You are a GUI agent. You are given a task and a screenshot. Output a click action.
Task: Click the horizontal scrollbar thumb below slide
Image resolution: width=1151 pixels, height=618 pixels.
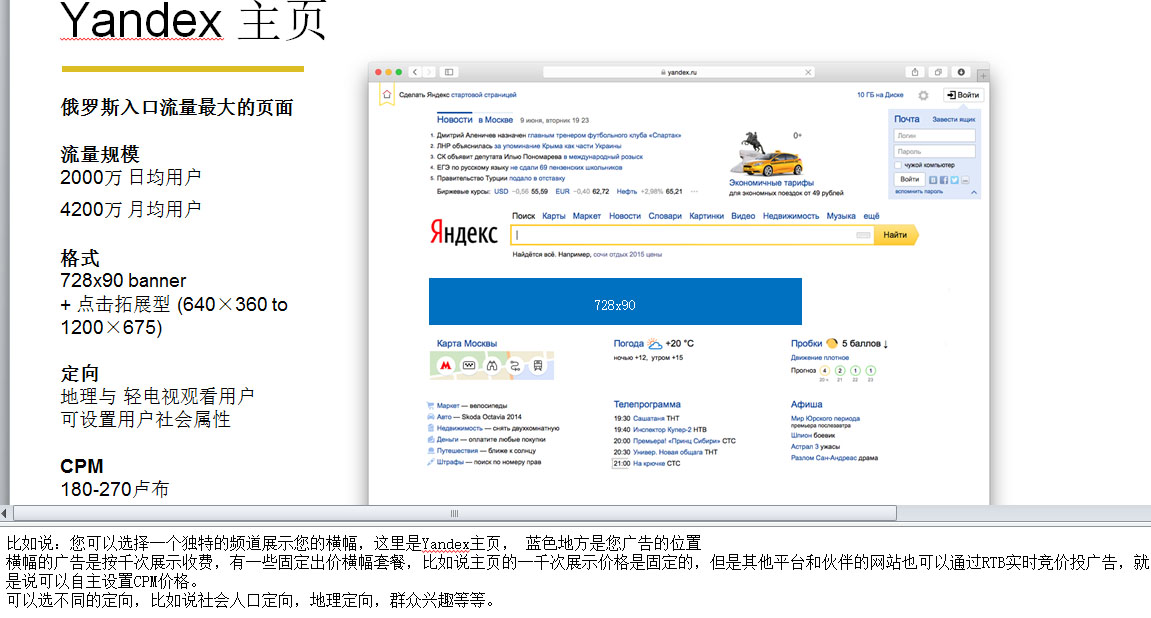(x=455, y=513)
